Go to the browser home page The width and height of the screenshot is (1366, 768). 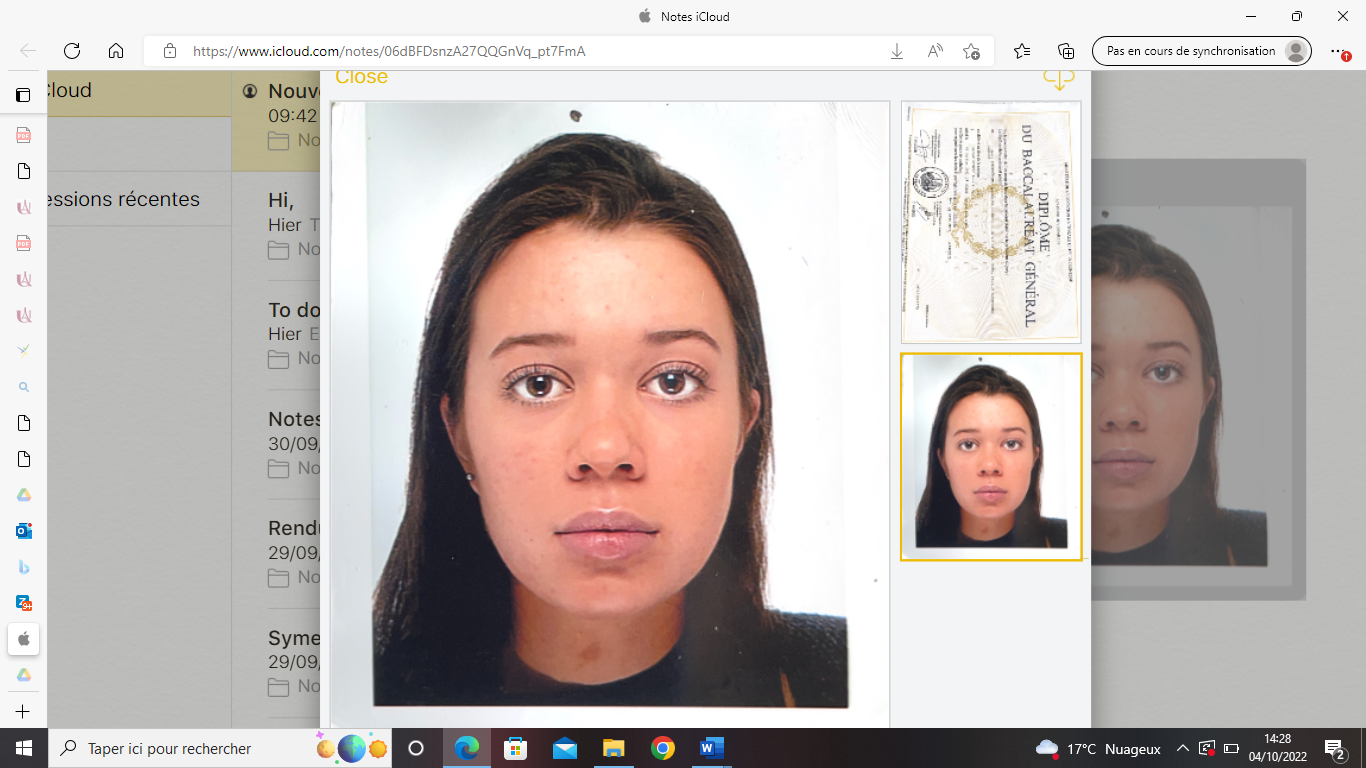click(x=116, y=51)
